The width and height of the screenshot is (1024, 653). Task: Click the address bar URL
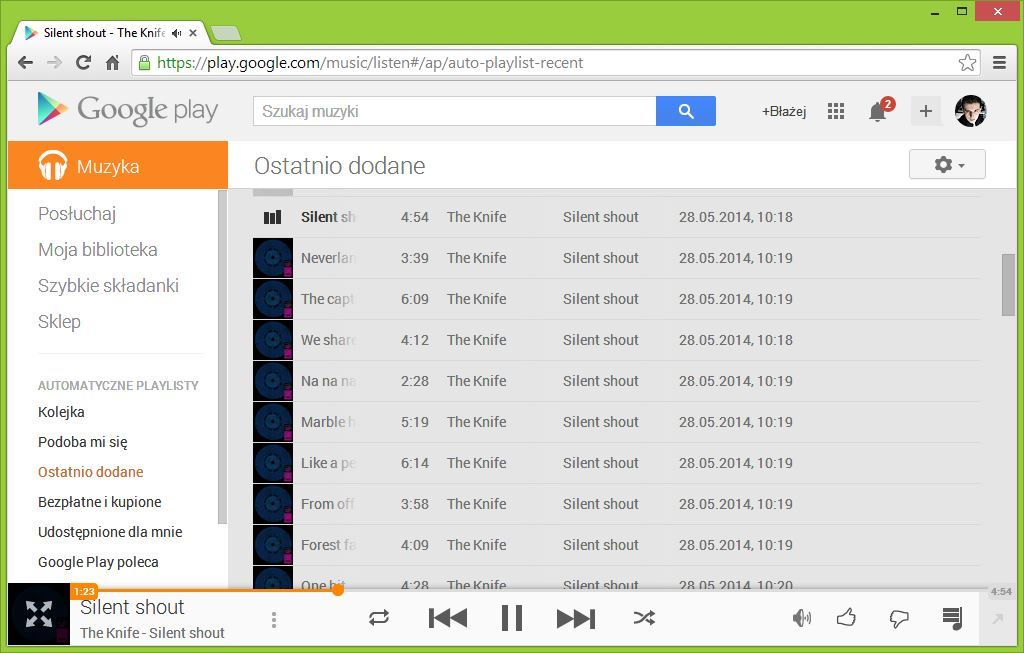pos(370,63)
